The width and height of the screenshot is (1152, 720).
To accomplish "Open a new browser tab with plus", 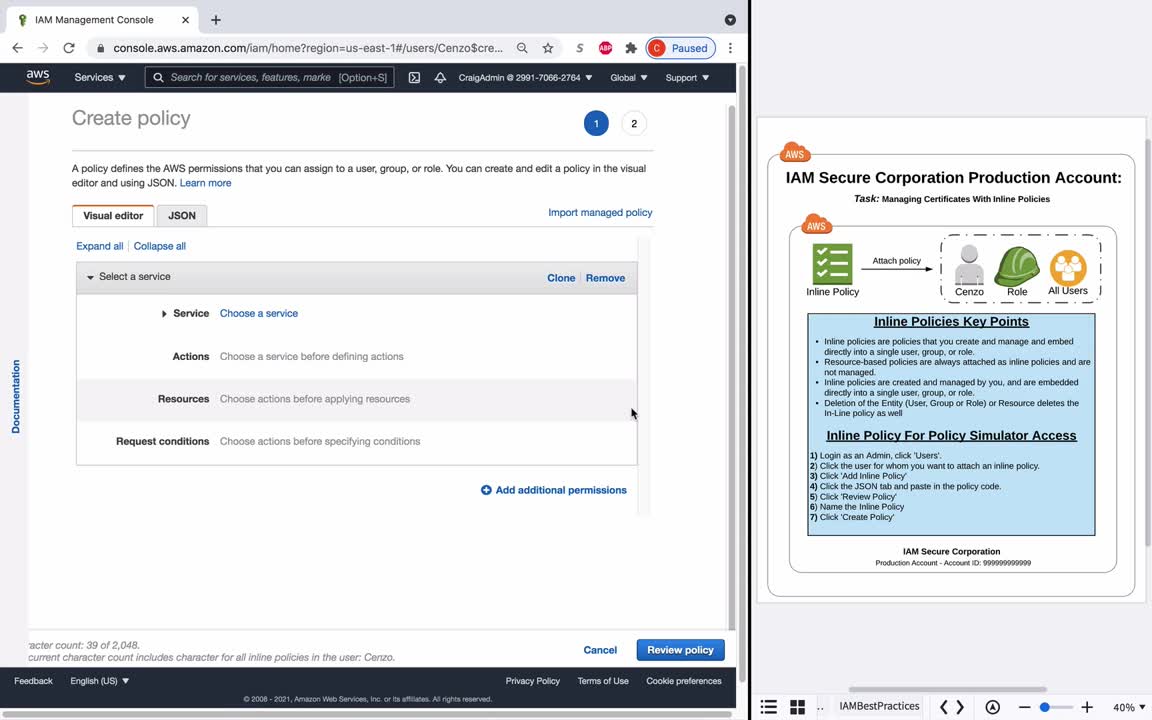I will (x=216, y=20).
